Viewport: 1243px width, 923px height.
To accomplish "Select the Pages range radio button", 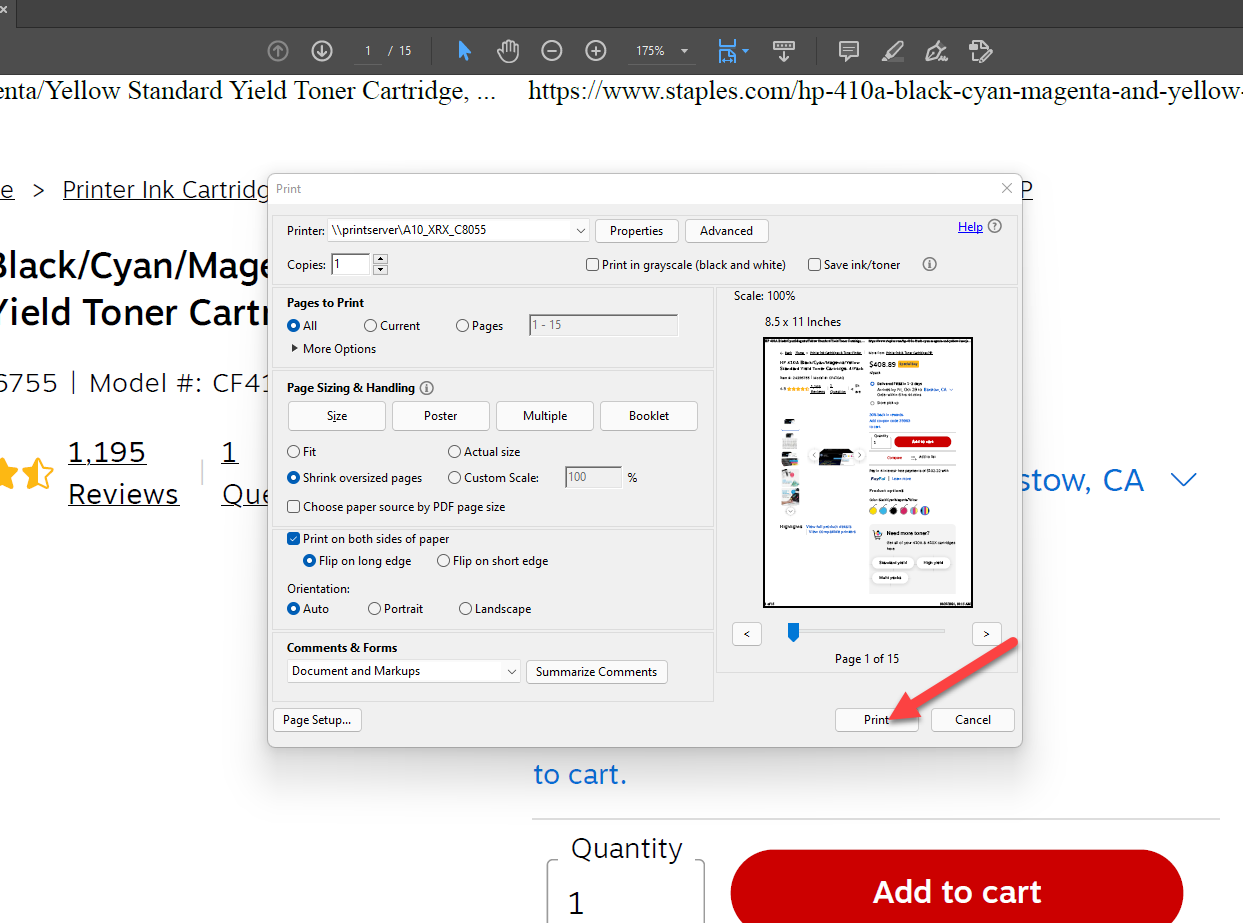I will 462,326.
